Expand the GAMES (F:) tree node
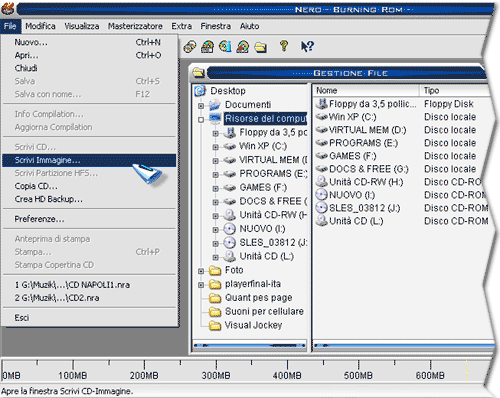This screenshot has width=500, height=398. click(216, 188)
